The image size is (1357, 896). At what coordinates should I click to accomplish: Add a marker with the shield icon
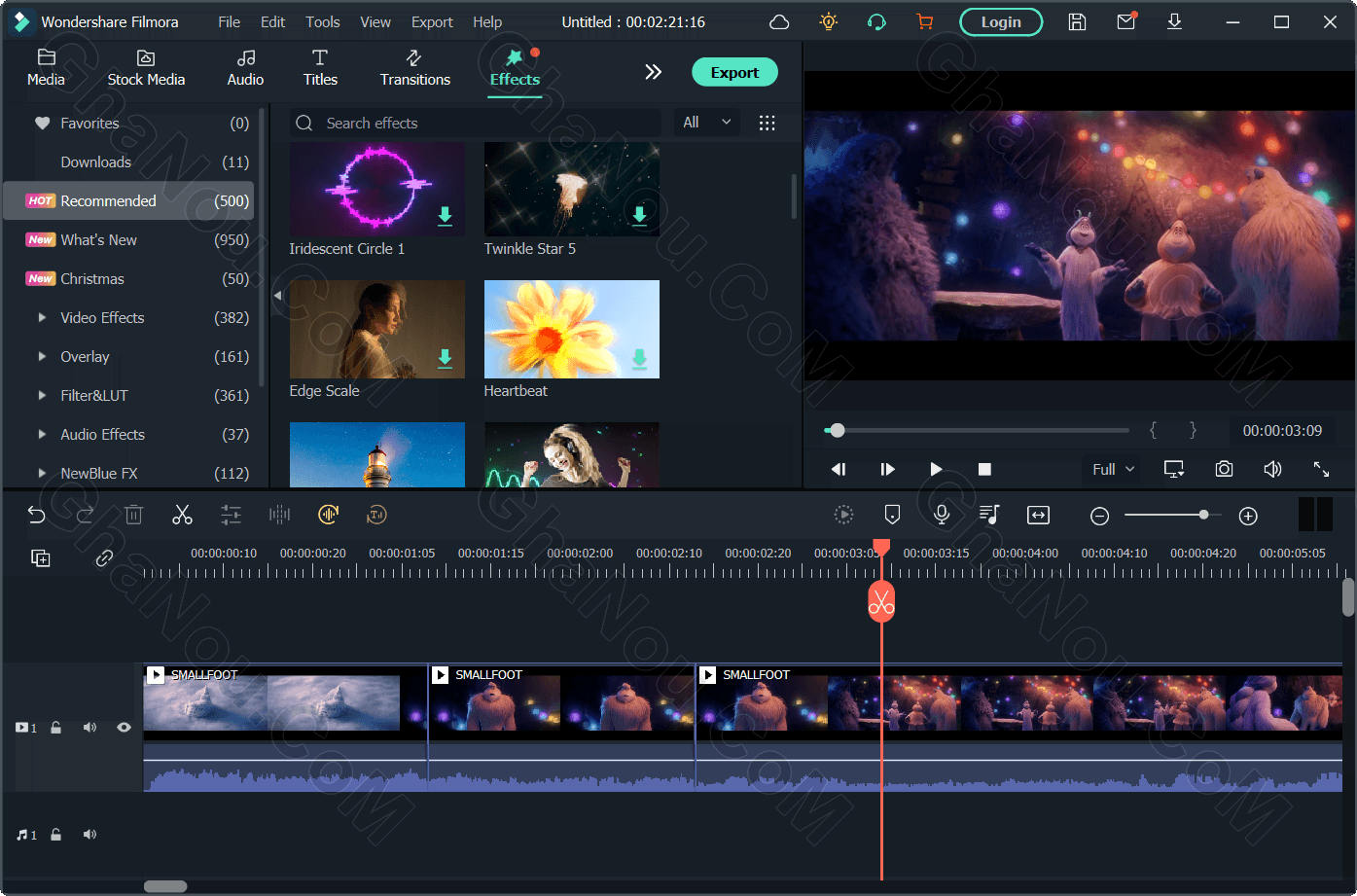pyautogui.click(x=892, y=516)
